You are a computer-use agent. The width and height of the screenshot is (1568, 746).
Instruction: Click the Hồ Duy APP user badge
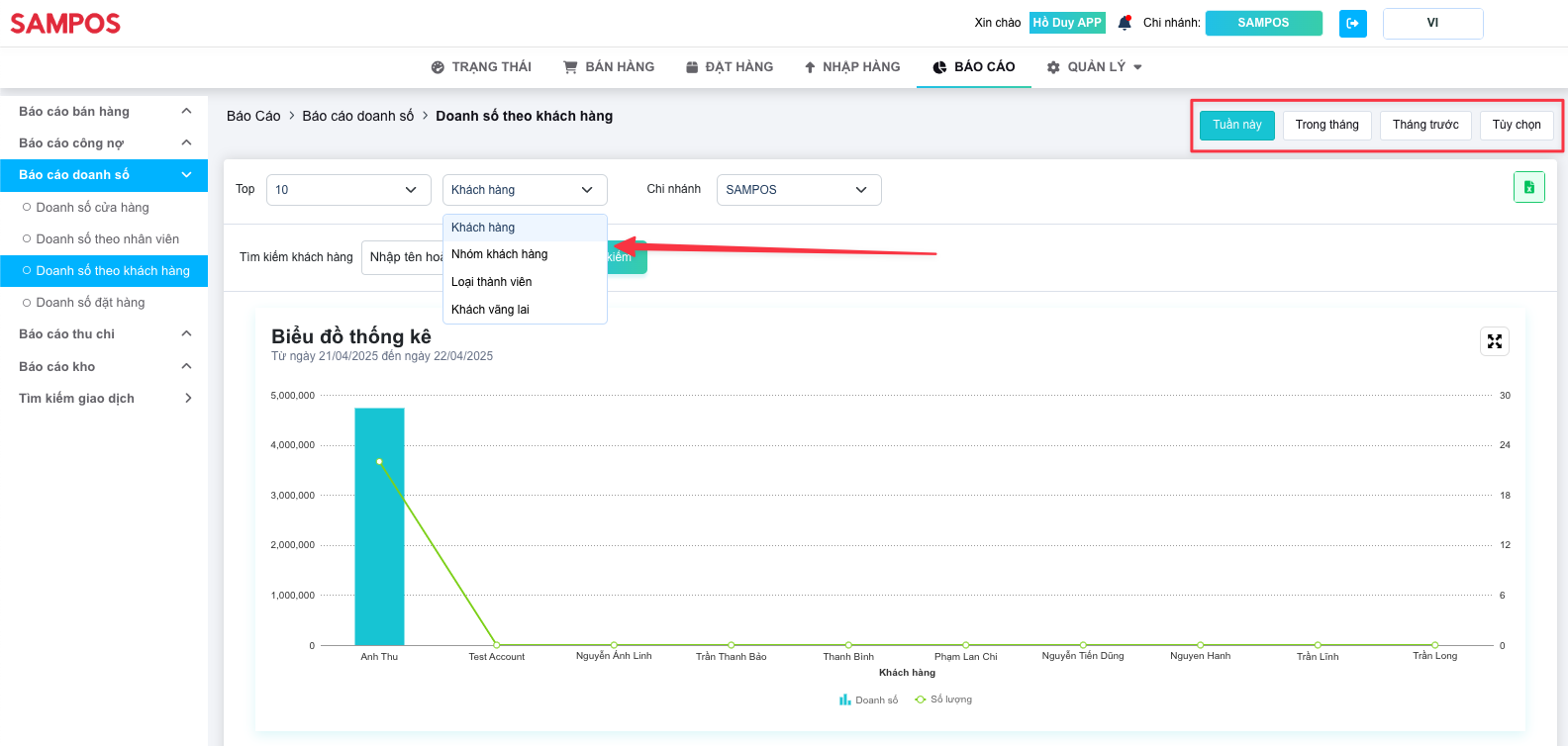coord(1067,23)
